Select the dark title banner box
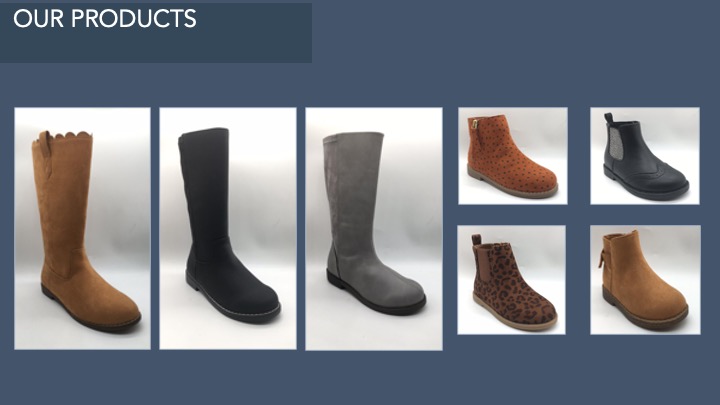 156,32
